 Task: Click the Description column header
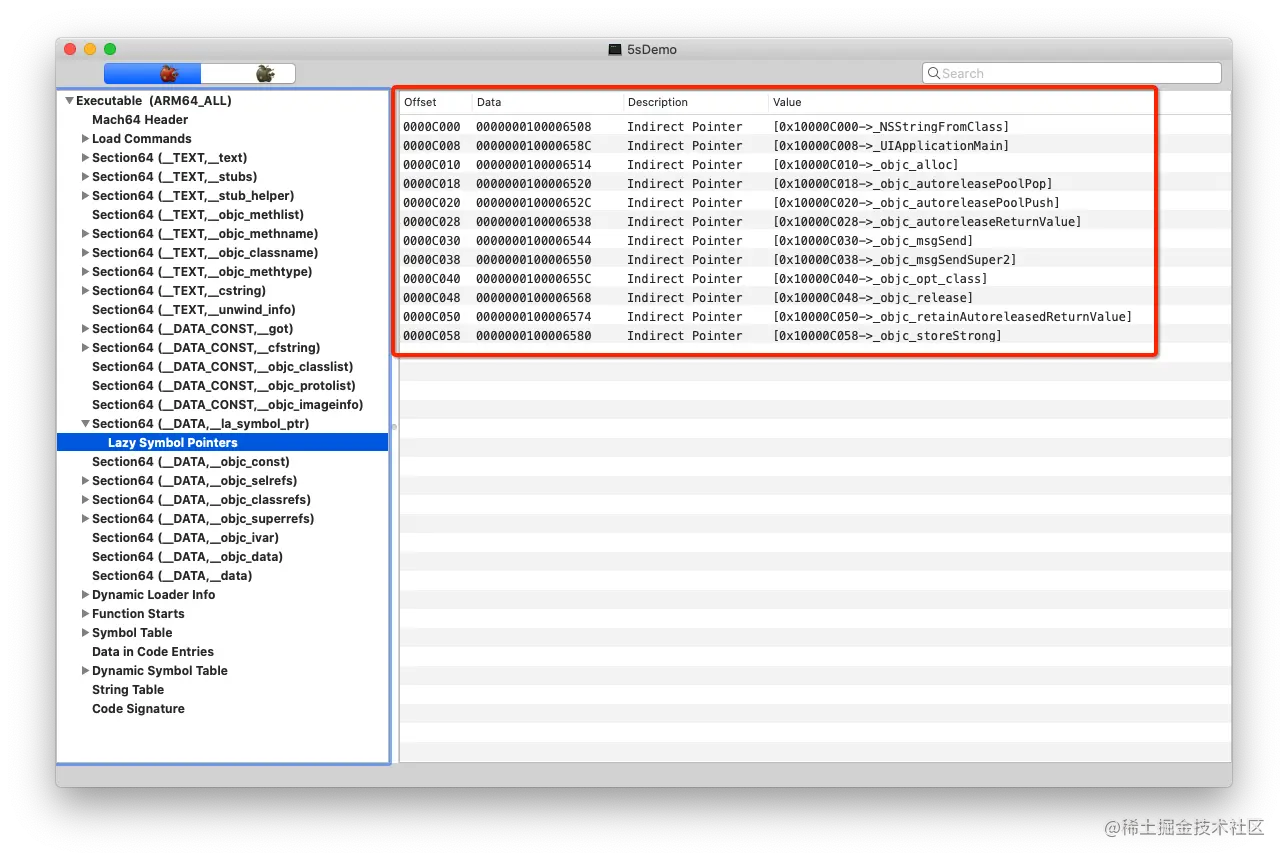(x=696, y=102)
